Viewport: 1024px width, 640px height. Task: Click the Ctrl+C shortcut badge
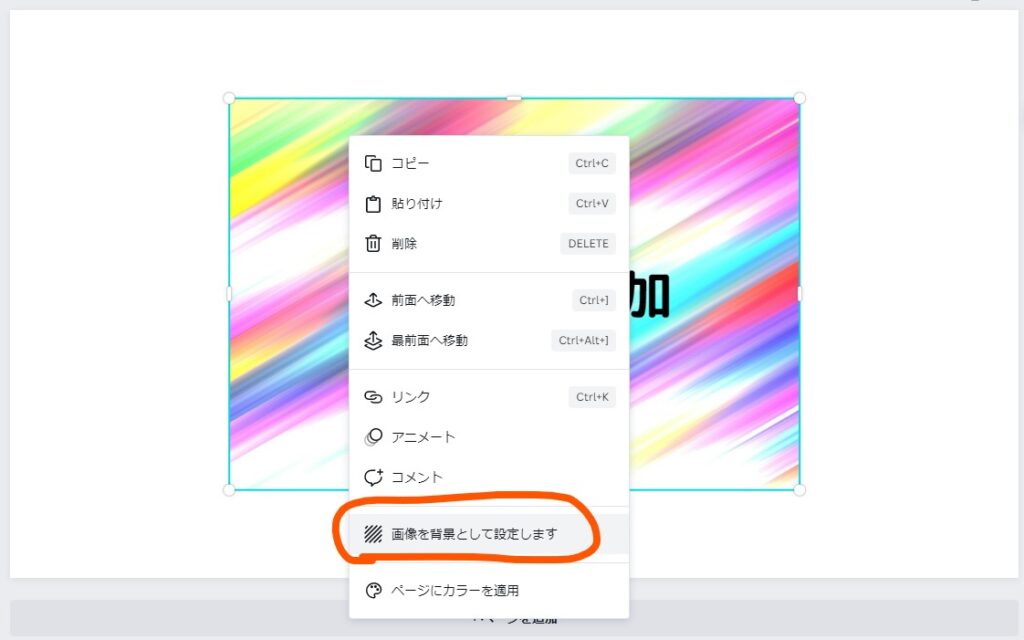point(592,163)
